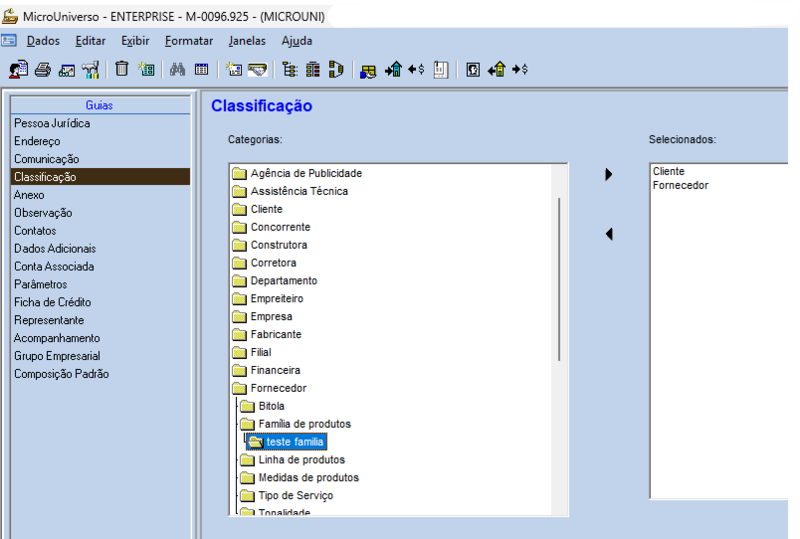Show the Contatos guide

click(100, 230)
